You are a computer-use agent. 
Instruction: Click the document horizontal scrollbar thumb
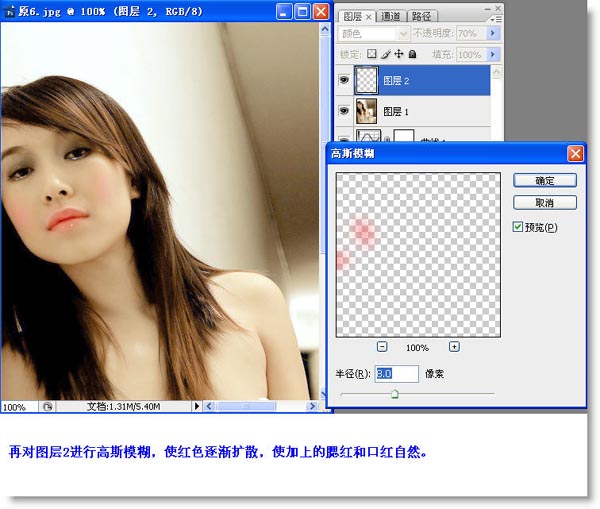246,406
